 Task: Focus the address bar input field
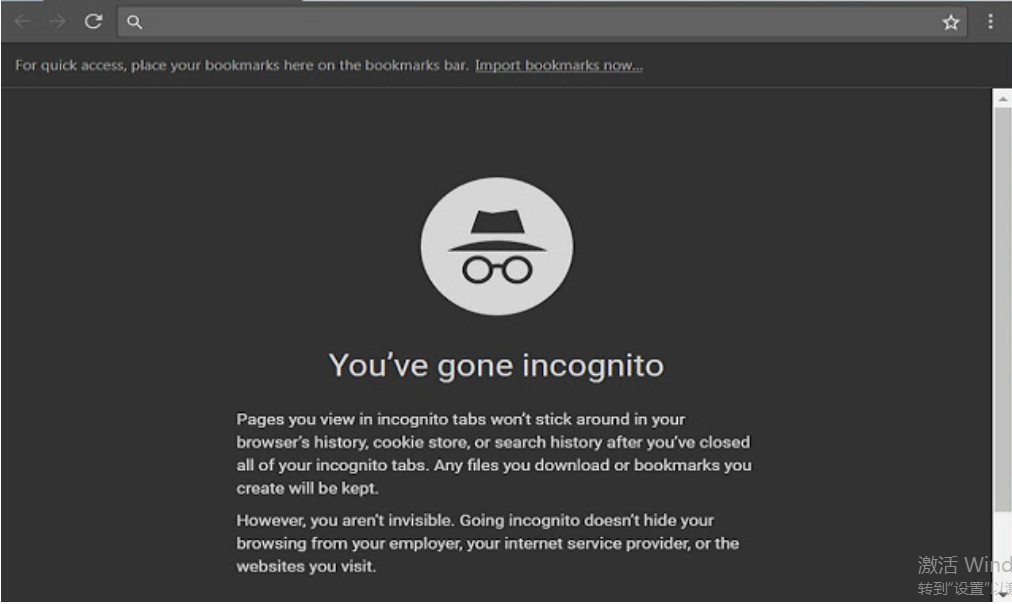point(540,22)
